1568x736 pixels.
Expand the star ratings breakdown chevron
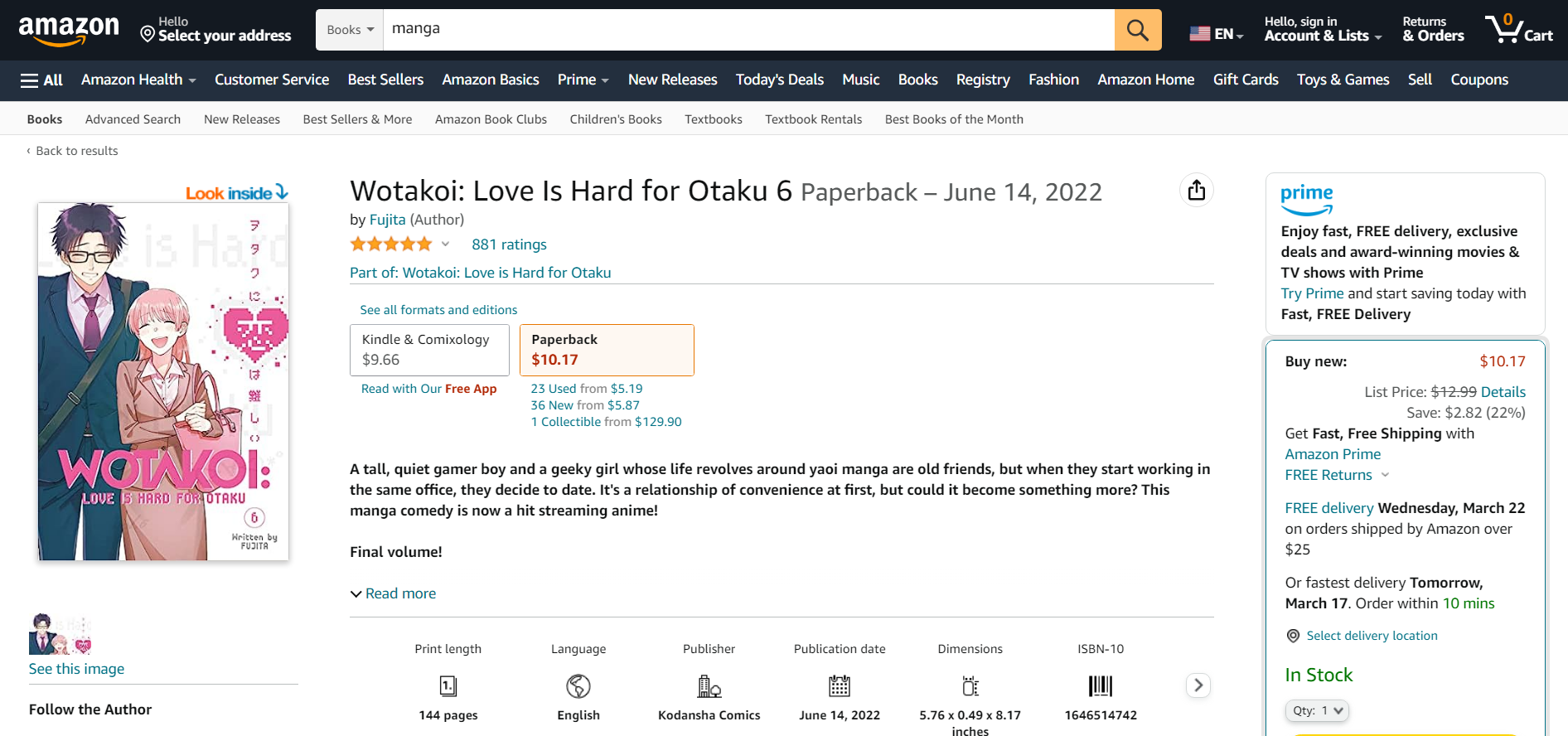tap(445, 244)
